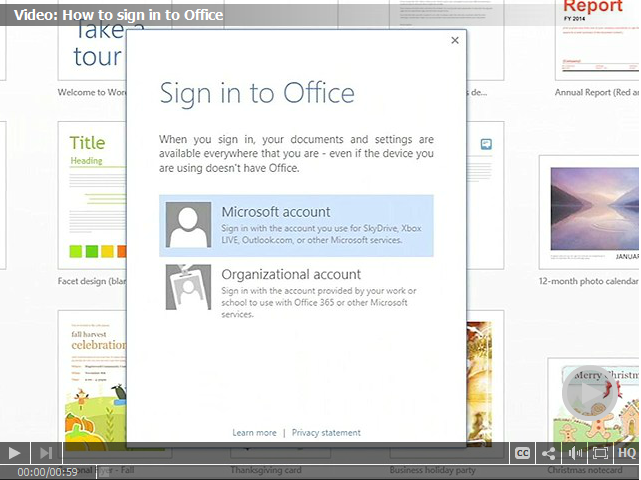Select the 12-month photo calendar thumbnail
Screen dimensions: 641x480
(589, 212)
